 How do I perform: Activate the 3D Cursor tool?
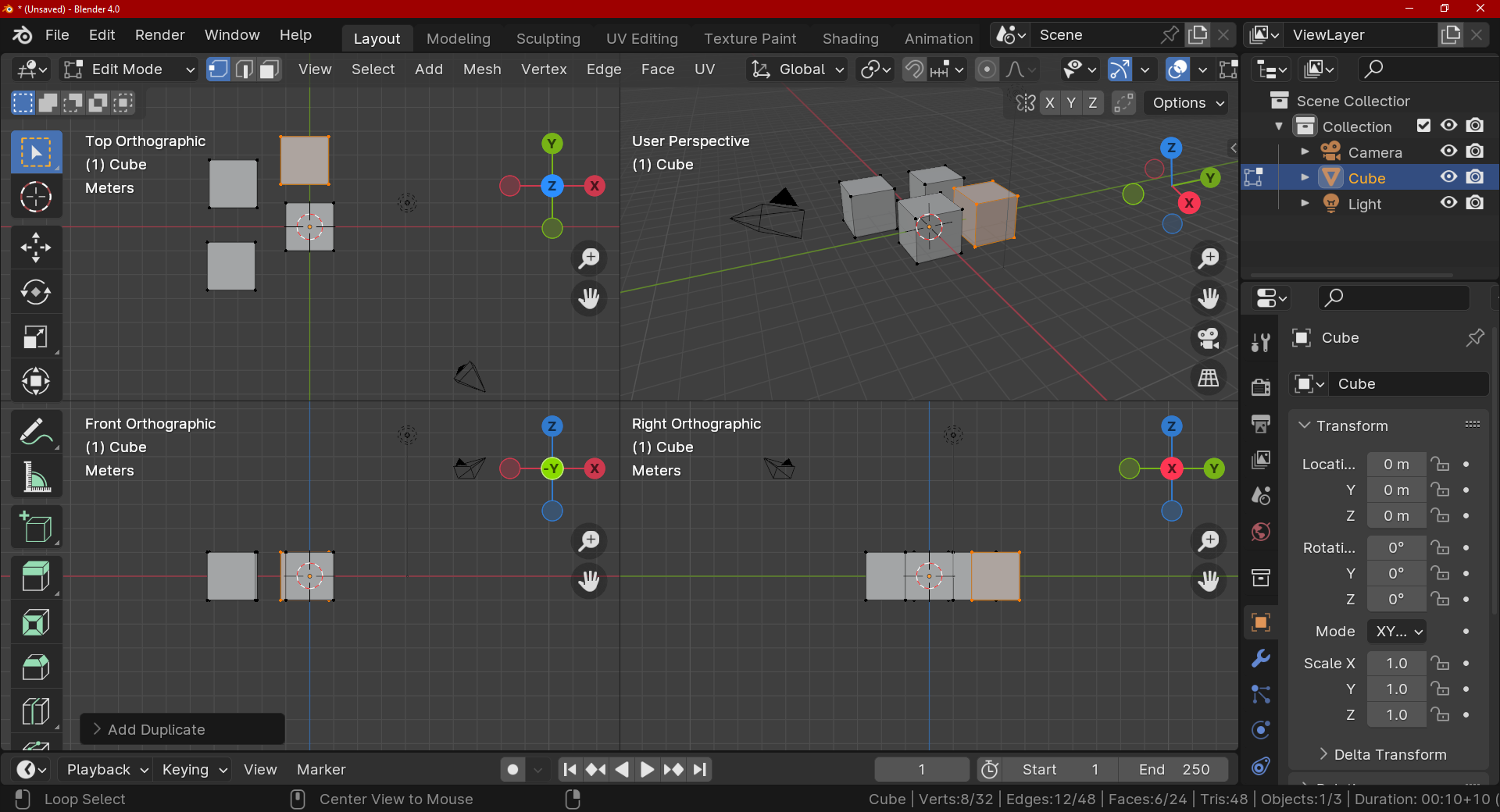point(36,198)
